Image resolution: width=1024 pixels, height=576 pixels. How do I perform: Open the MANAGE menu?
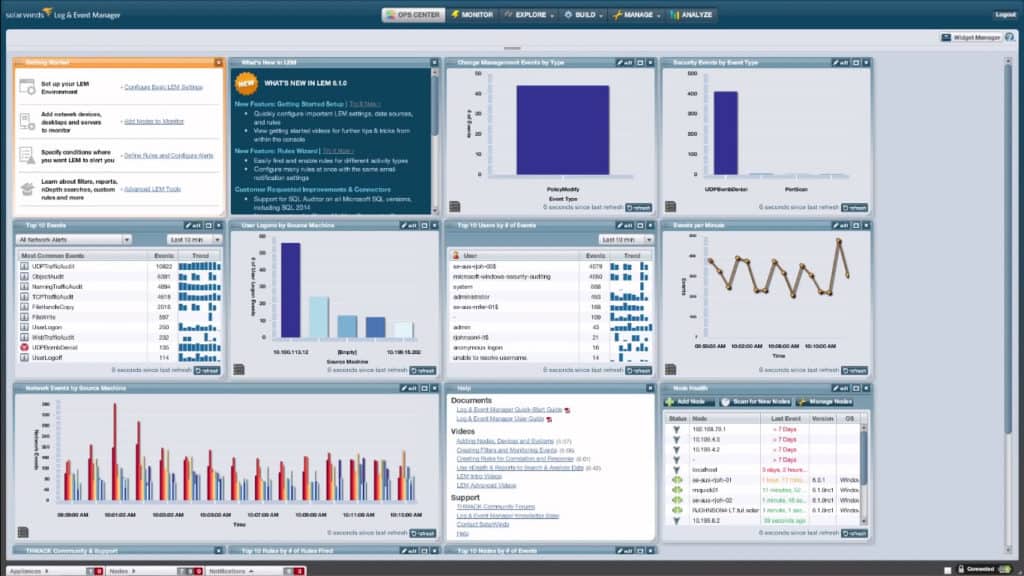point(637,14)
